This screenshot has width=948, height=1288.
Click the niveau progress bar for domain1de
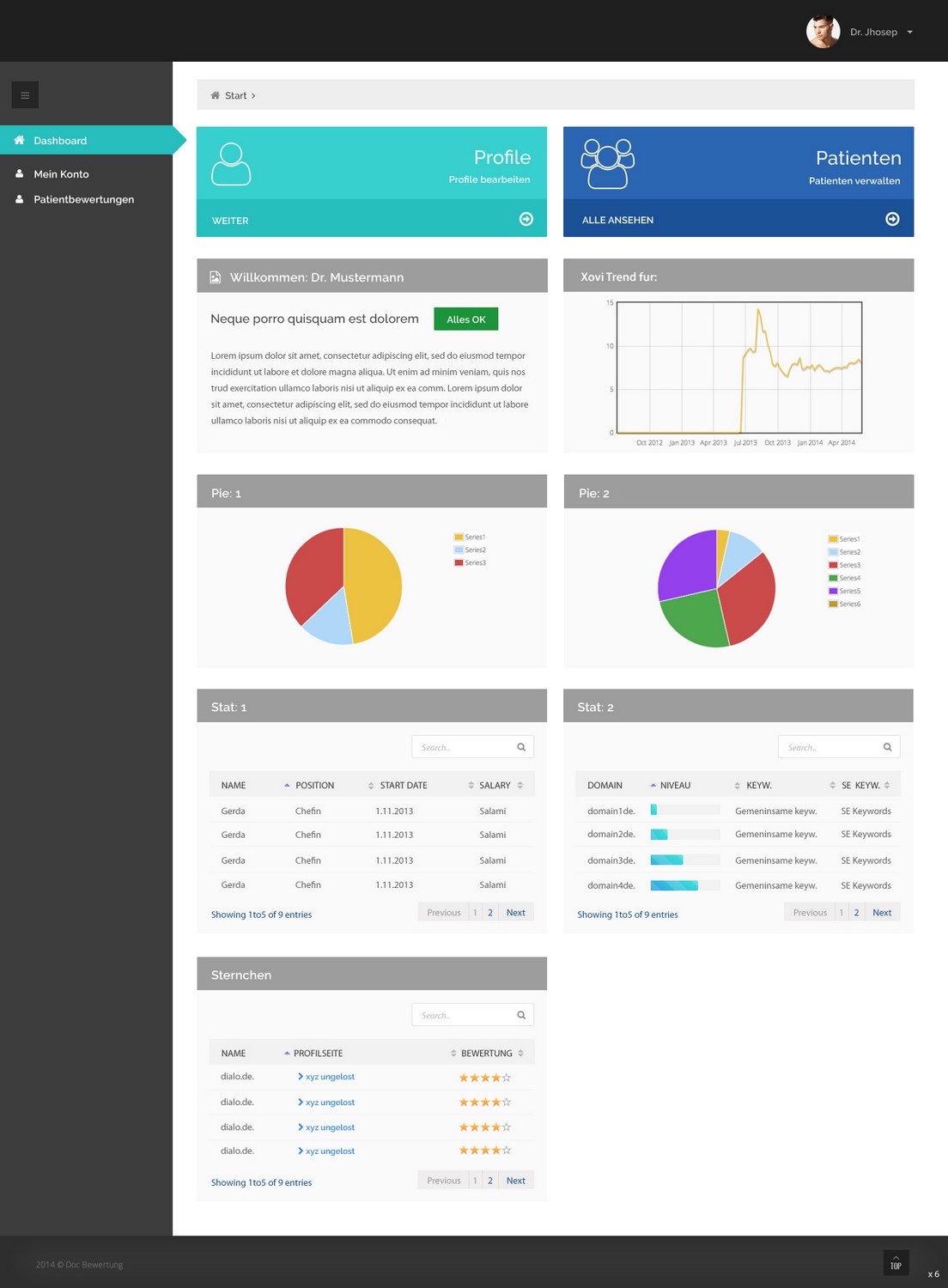pos(684,809)
